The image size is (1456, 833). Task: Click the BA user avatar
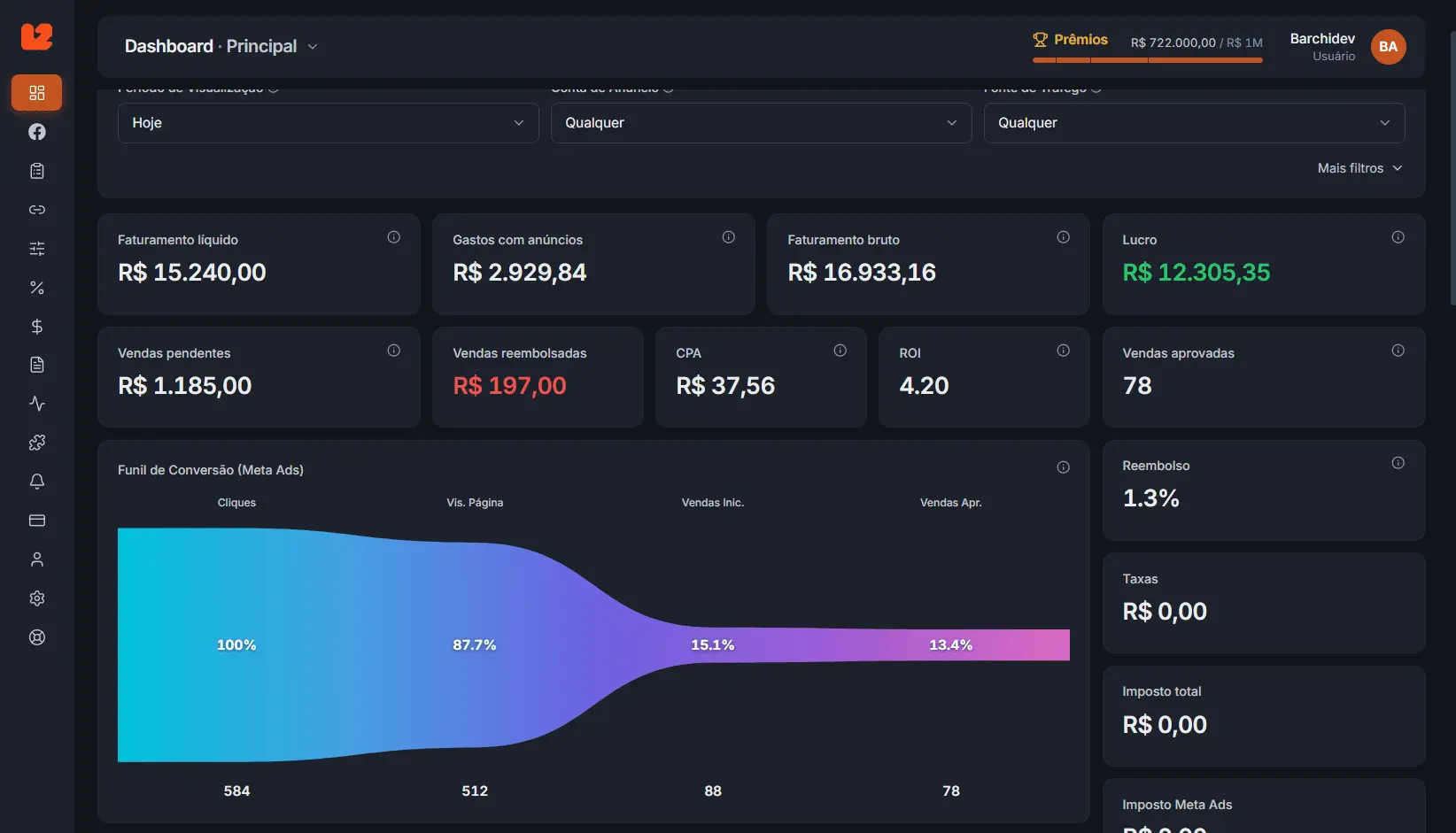click(1388, 47)
